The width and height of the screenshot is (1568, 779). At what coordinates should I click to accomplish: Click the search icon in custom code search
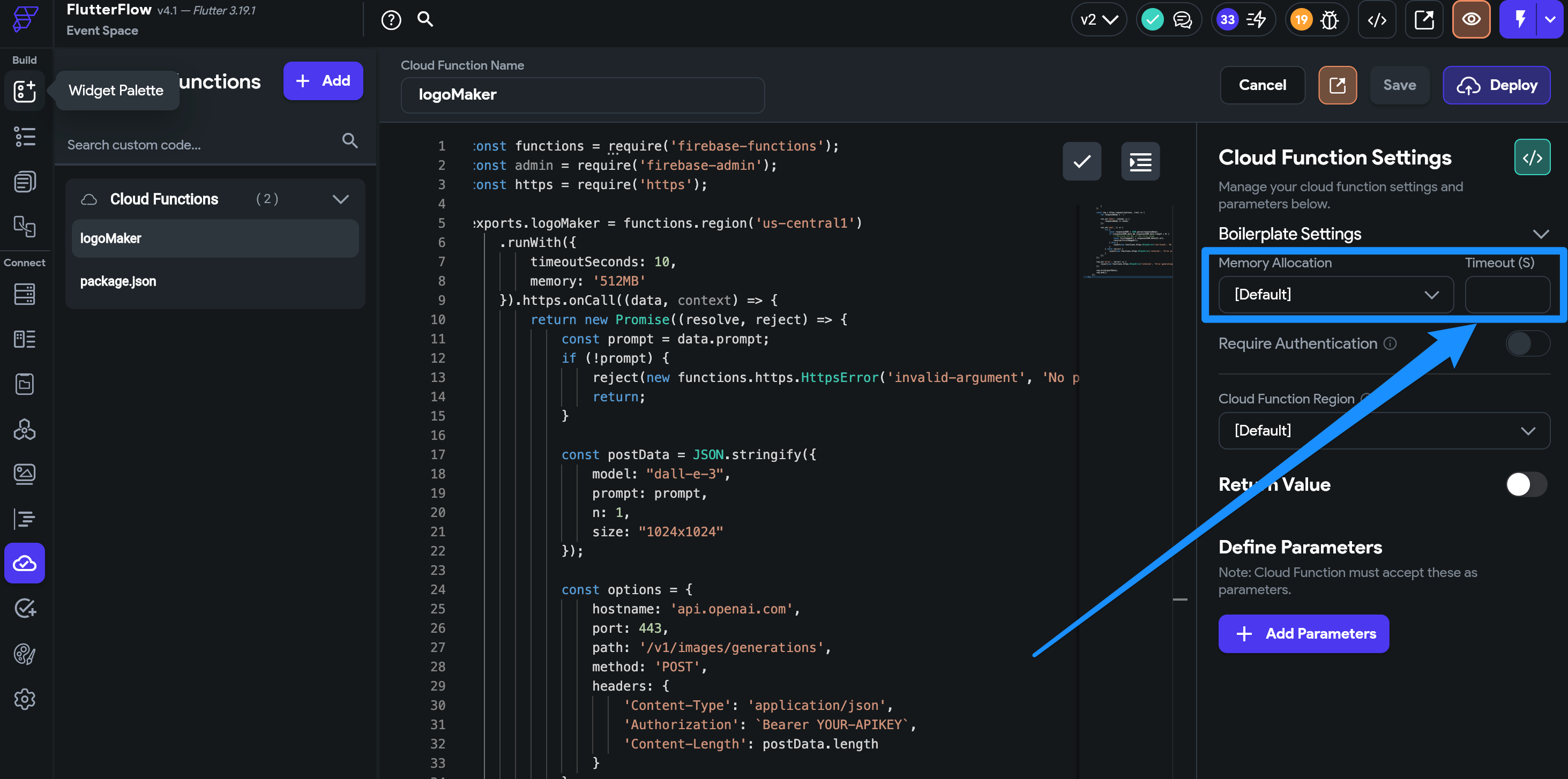(349, 141)
